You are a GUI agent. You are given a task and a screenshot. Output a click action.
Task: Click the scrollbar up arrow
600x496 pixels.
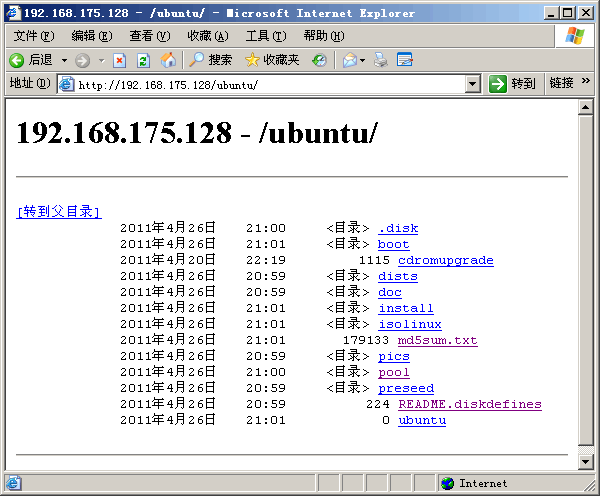click(x=585, y=108)
